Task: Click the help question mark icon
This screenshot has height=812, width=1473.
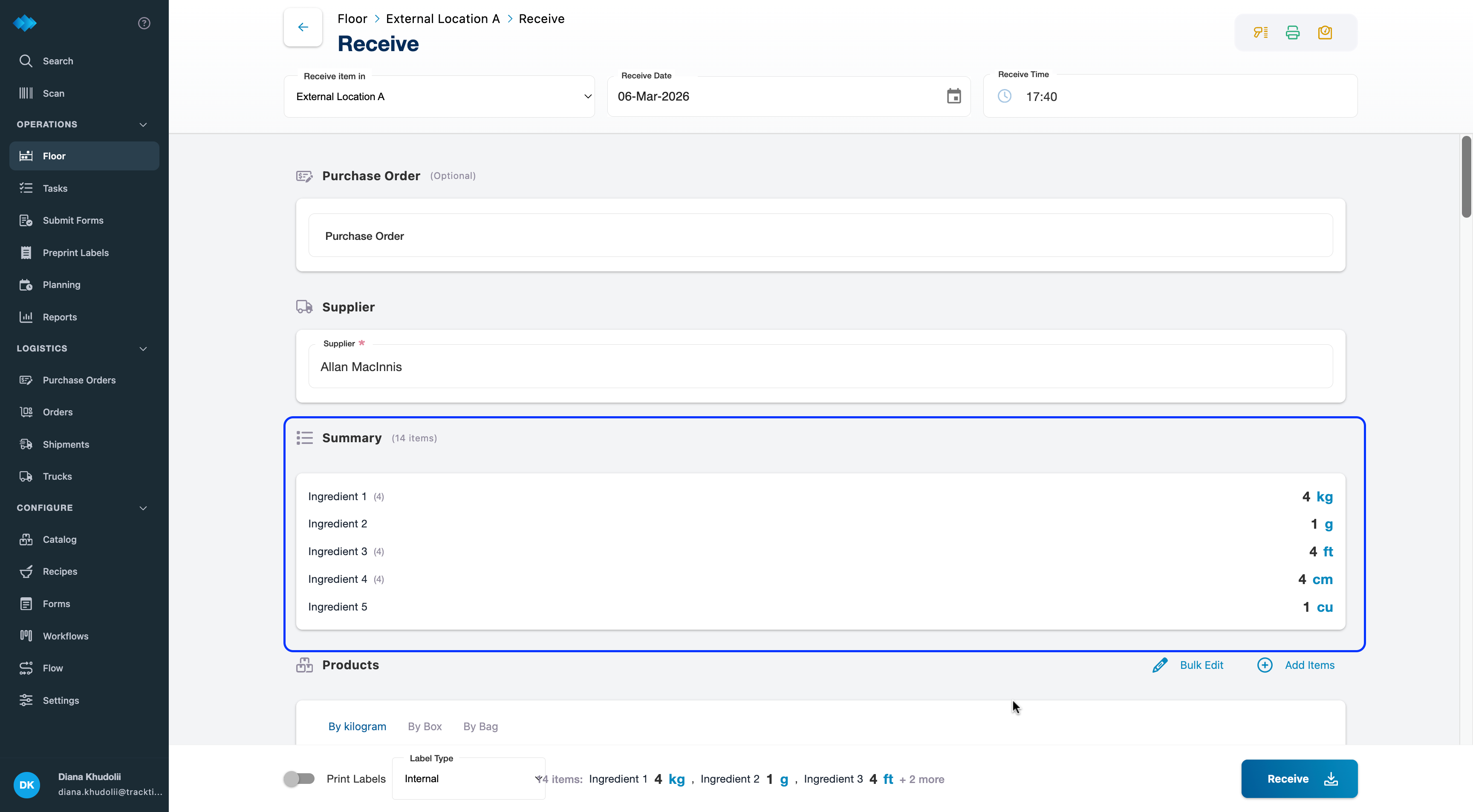Action: [x=144, y=23]
